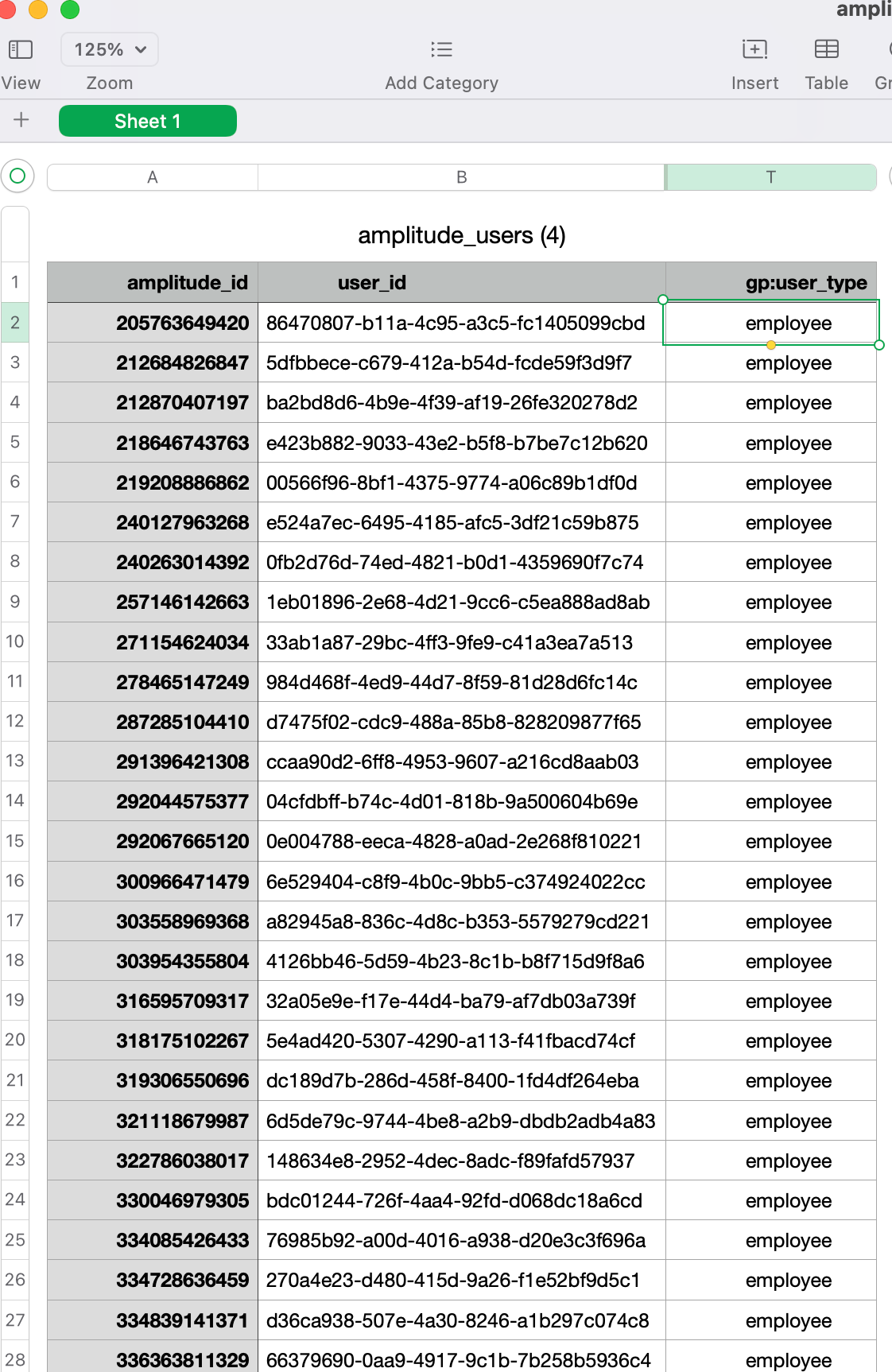The width and height of the screenshot is (892, 1372).
Task: Click the Add Category list icon
Action: pyautogui.click(x=441, y=49)
